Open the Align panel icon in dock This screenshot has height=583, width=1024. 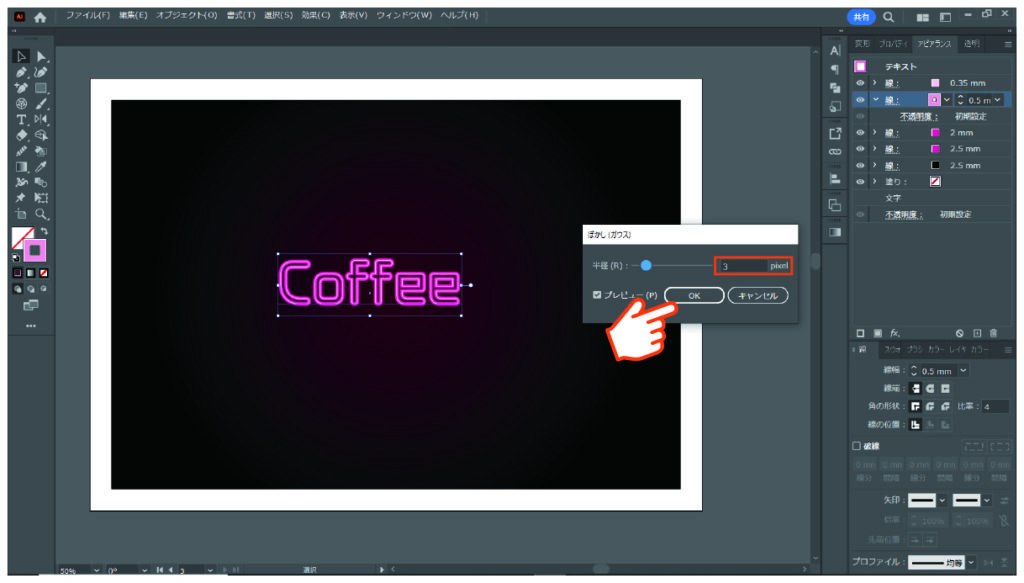pyautogui.click(x=835, y=178)
